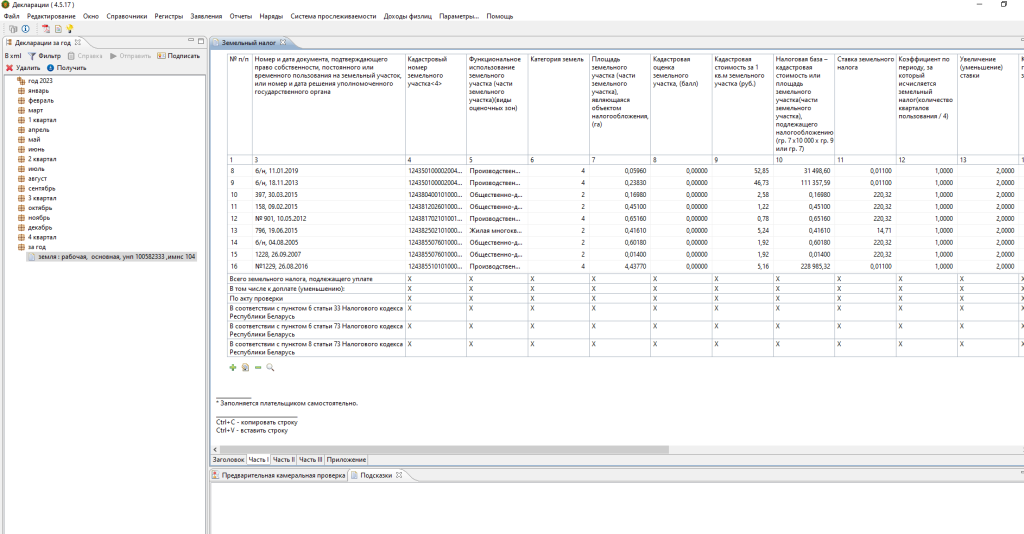Select the 'земля : рабочая' declaration entry
Image resolution: width=1024 pixels, height=534 pixels.
110,257
